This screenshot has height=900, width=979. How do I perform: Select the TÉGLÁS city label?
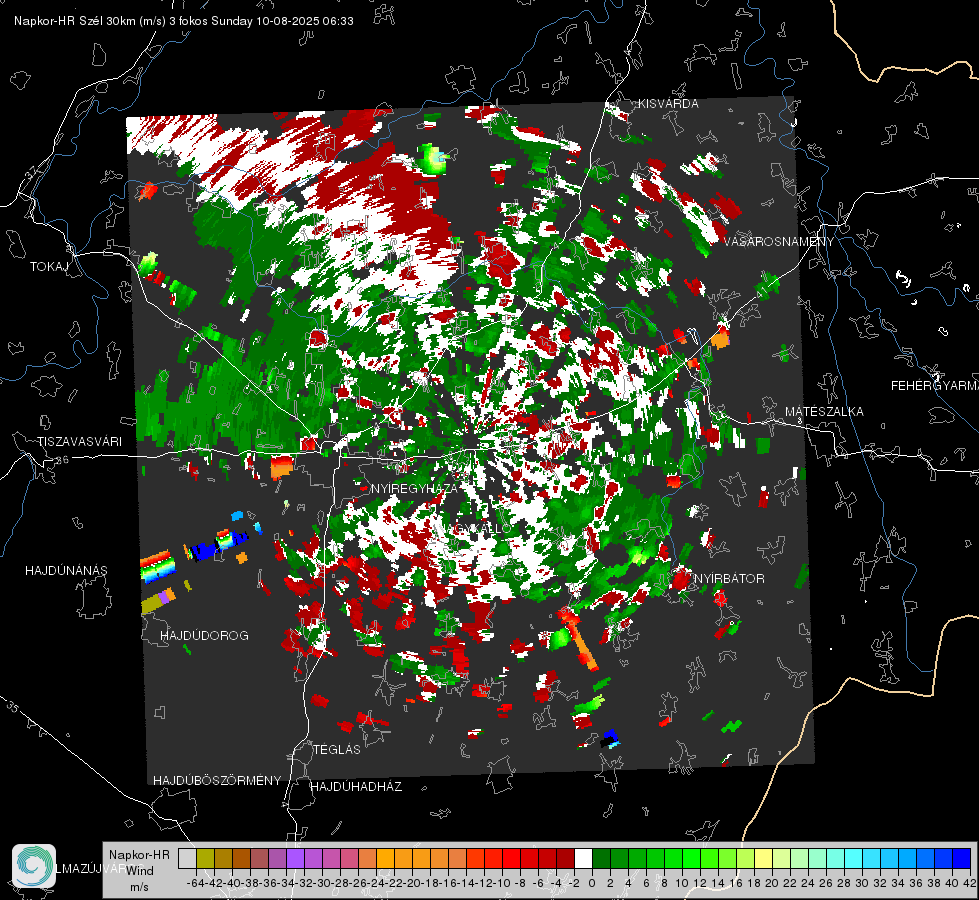[337, 750]
